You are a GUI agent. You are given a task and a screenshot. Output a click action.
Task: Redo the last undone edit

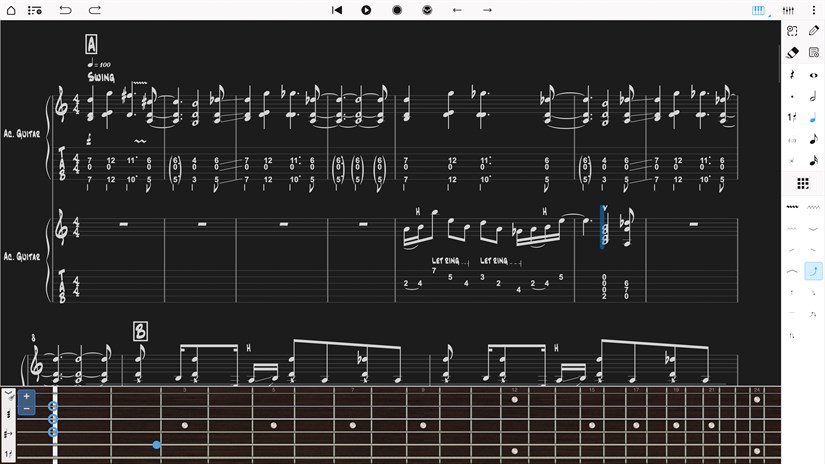95,10
